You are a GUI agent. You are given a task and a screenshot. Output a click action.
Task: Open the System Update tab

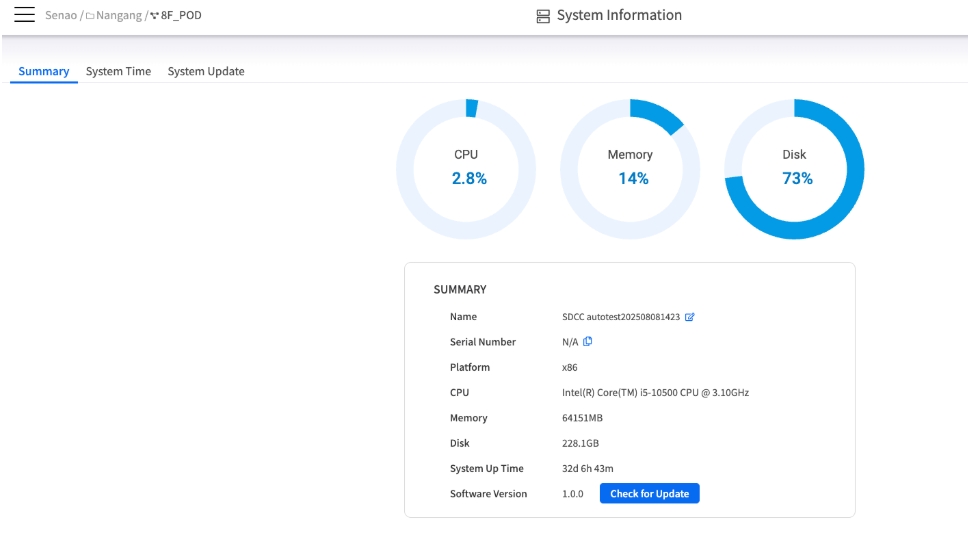[206, 72]
